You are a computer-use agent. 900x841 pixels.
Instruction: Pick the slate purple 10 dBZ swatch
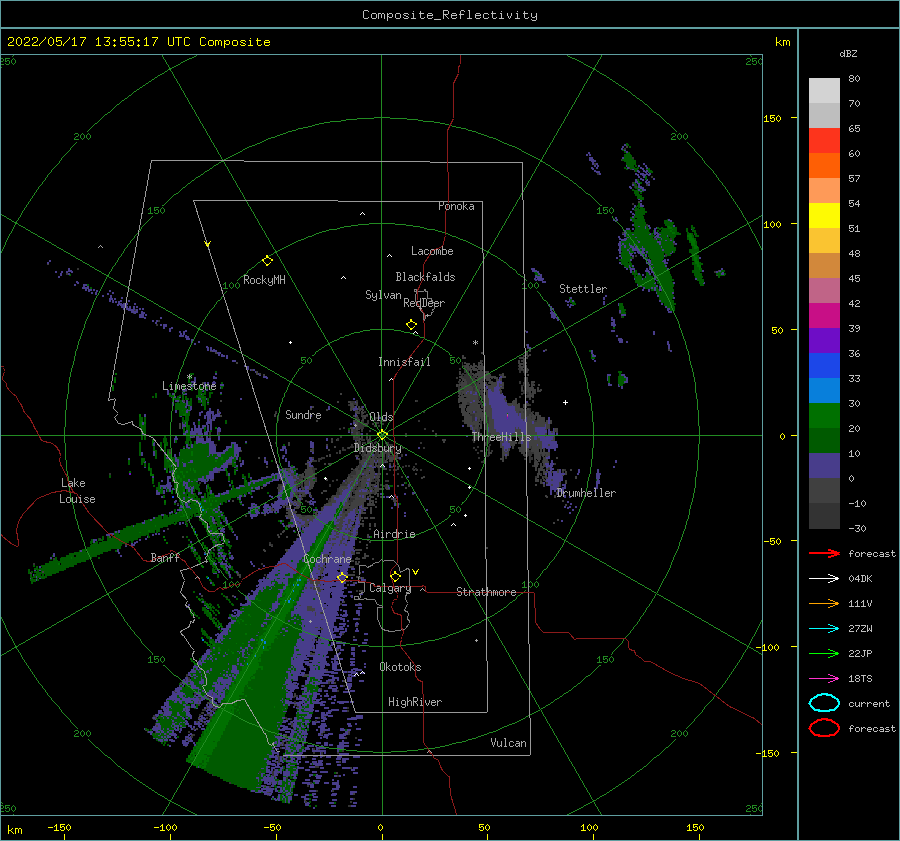coord(824,466)
